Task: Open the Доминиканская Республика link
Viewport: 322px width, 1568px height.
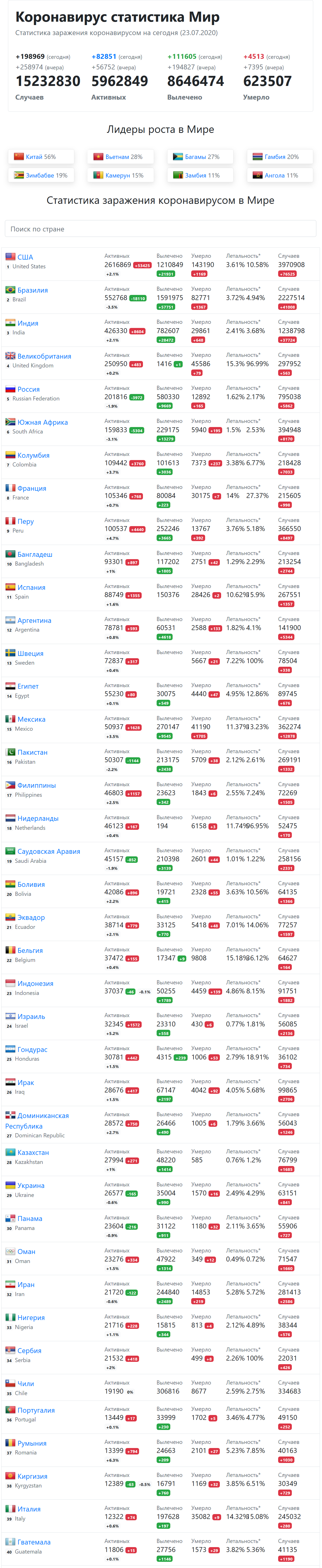Action: click(37, 1121)
